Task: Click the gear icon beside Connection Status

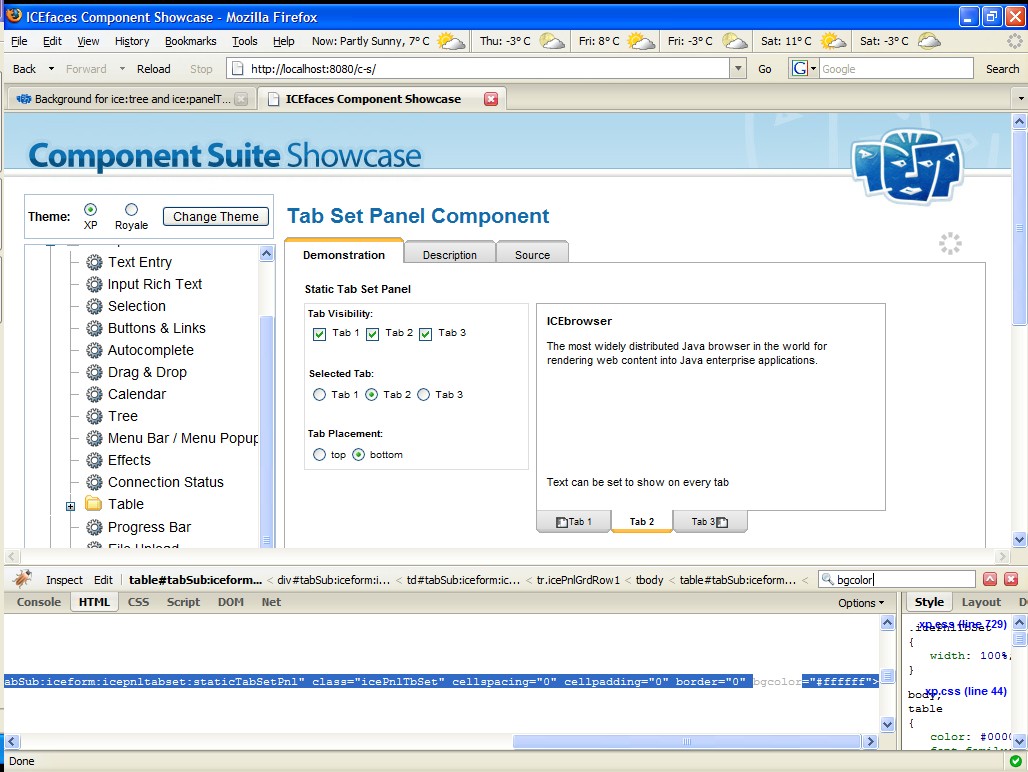Action: pos(94,482)
